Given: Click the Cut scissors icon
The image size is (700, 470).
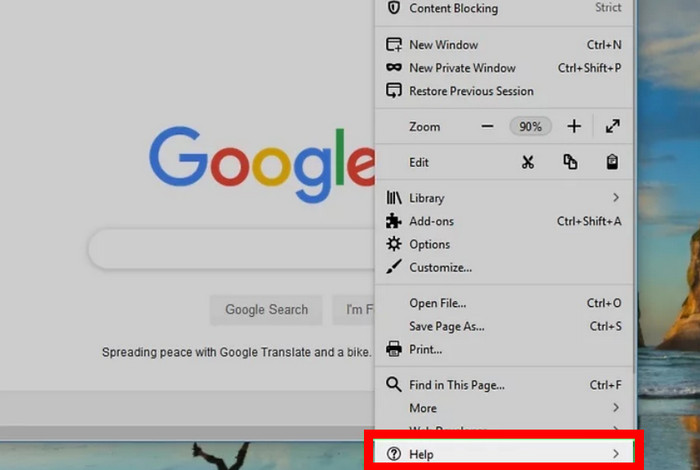Looking at the screenshot, I should [528, 162].
